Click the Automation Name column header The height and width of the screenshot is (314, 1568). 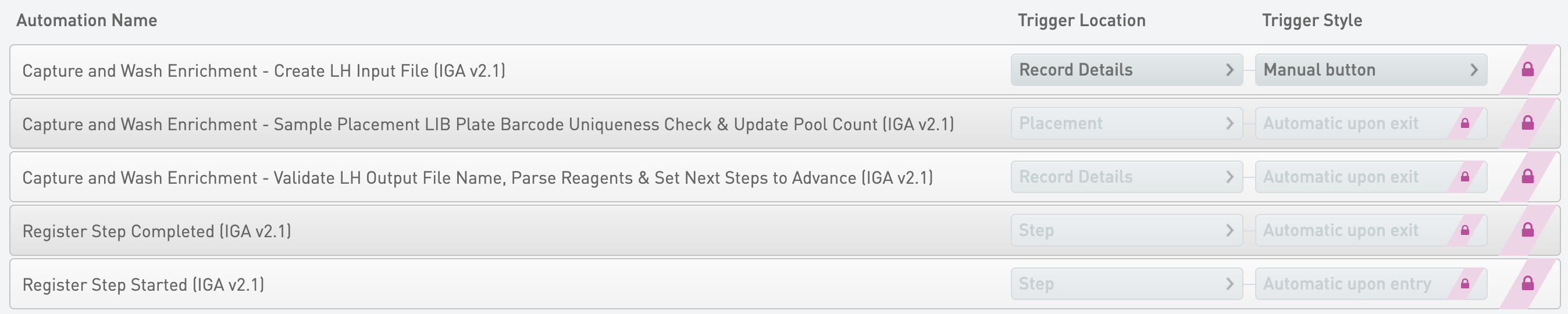[x=87, y=21]
